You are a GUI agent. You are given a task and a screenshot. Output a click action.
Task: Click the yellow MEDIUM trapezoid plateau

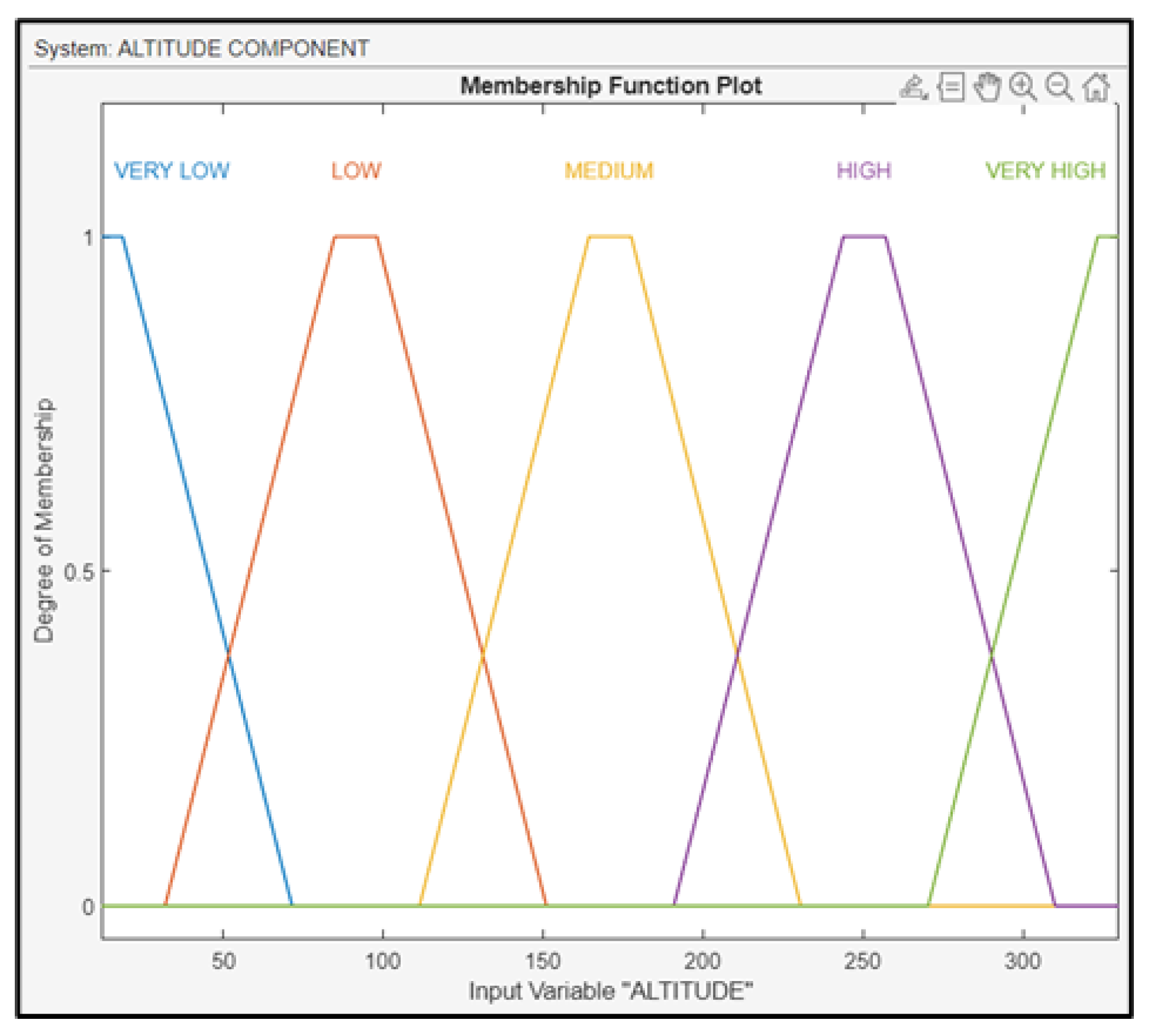(x=610, y=237)
